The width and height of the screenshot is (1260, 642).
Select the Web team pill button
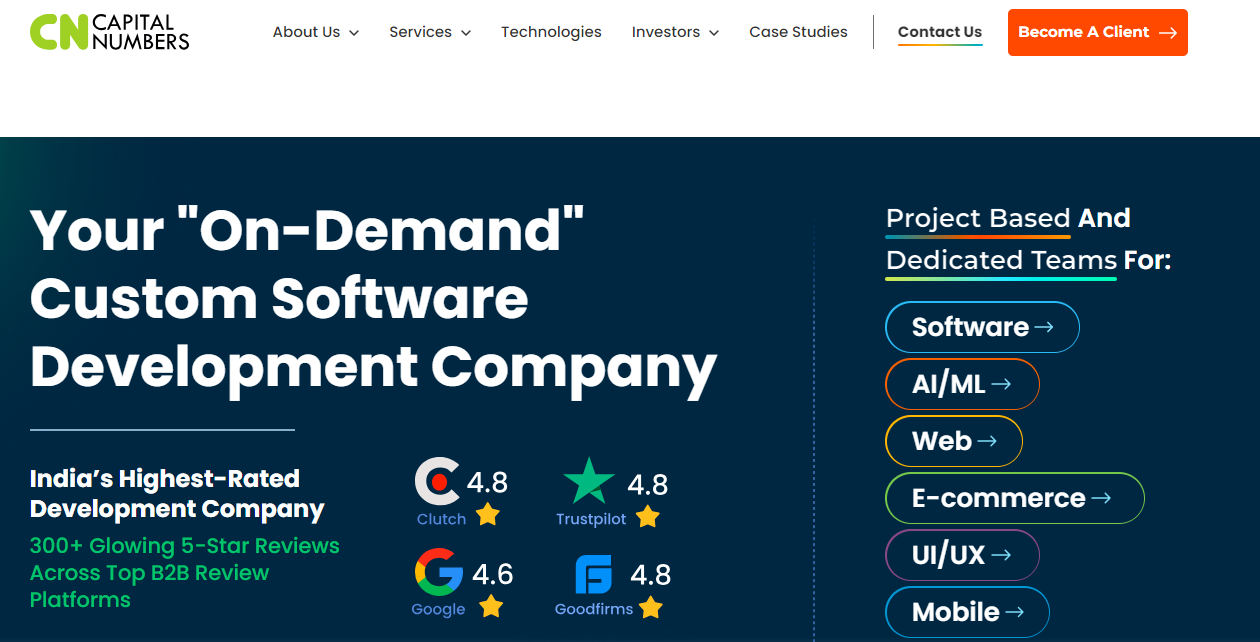pos(954,441)
